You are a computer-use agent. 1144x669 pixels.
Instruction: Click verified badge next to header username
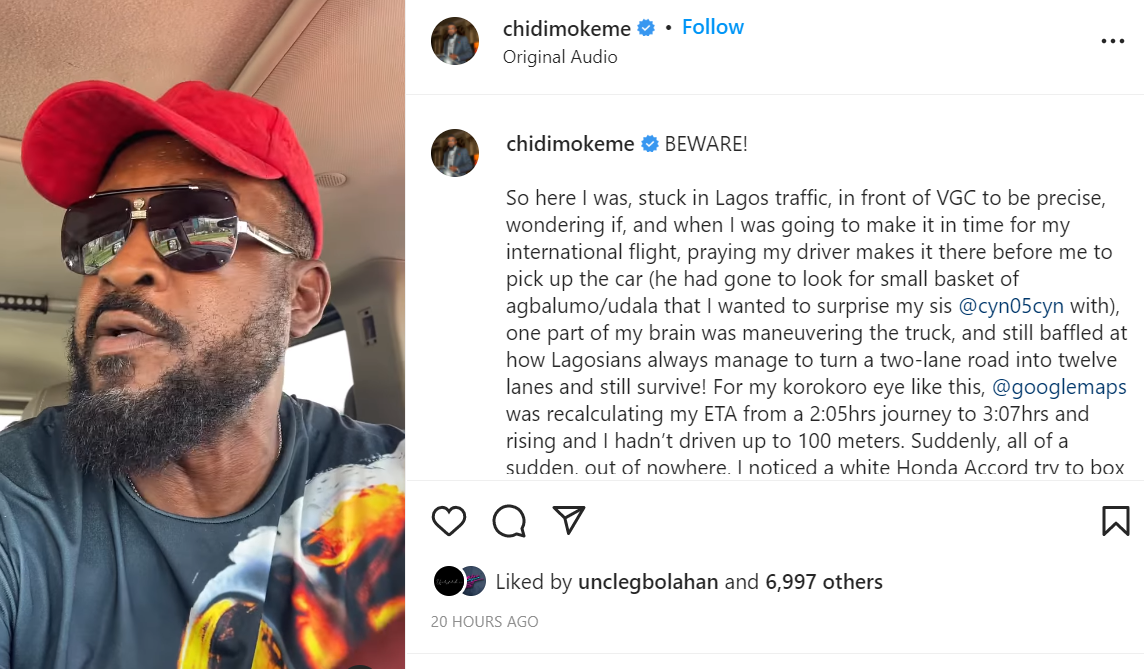coord(646,28)
